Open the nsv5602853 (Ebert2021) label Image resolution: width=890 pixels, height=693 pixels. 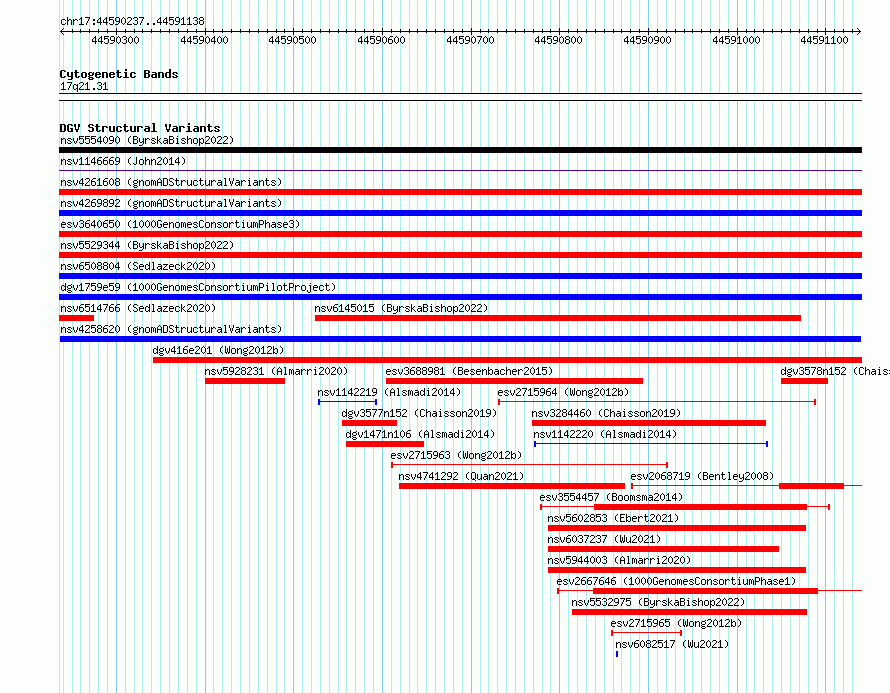[613, 518]
